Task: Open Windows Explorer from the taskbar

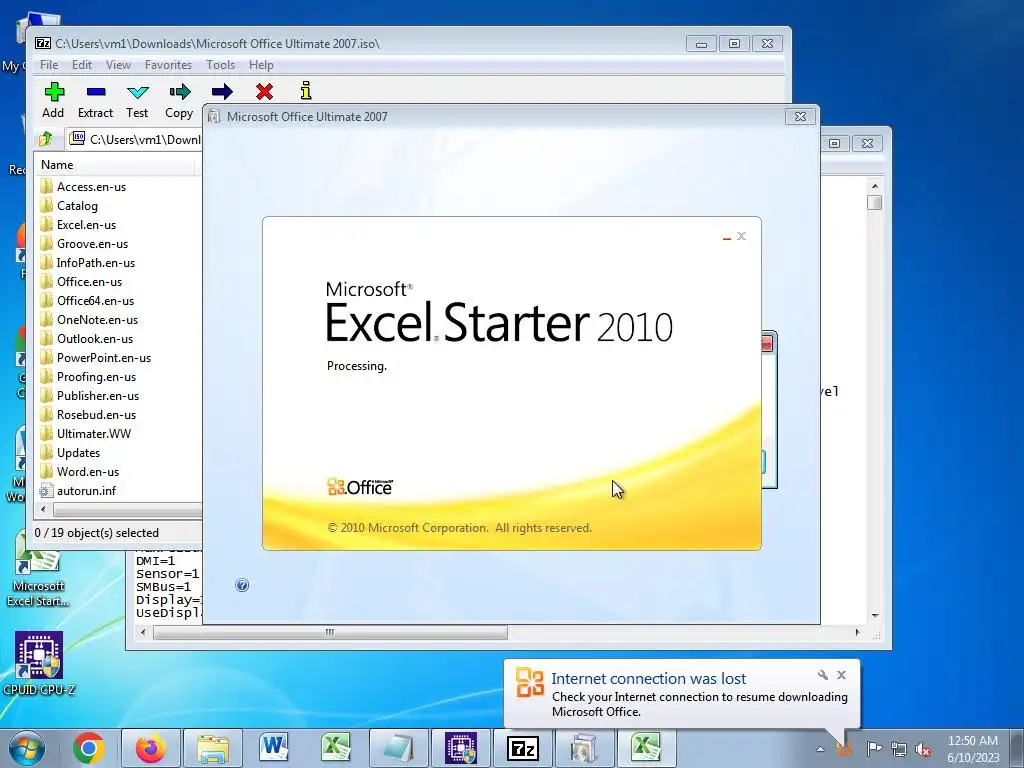Action: (213, 748)
